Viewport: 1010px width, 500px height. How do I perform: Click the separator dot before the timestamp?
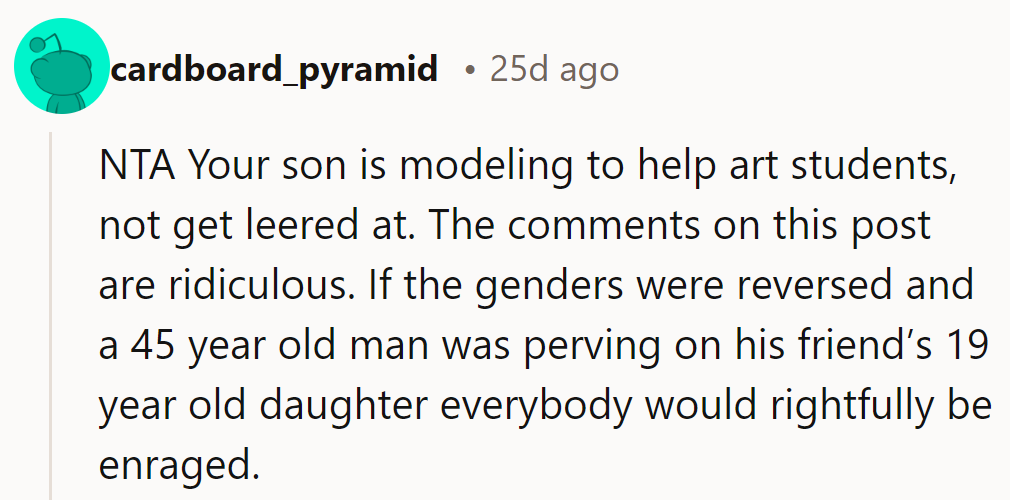(469, 71)
